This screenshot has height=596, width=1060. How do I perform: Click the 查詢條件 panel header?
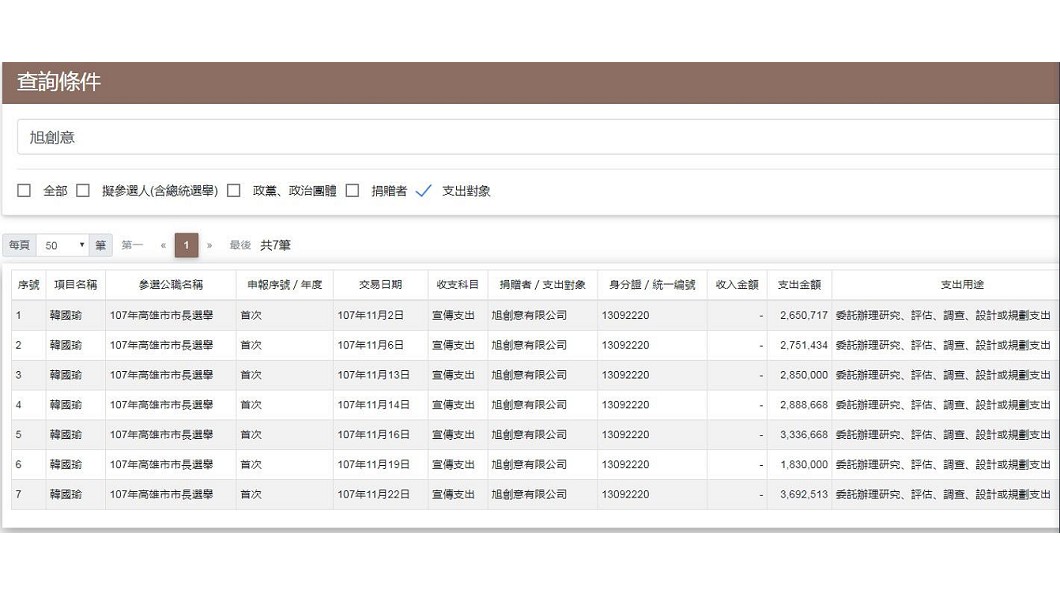(531, 82)
